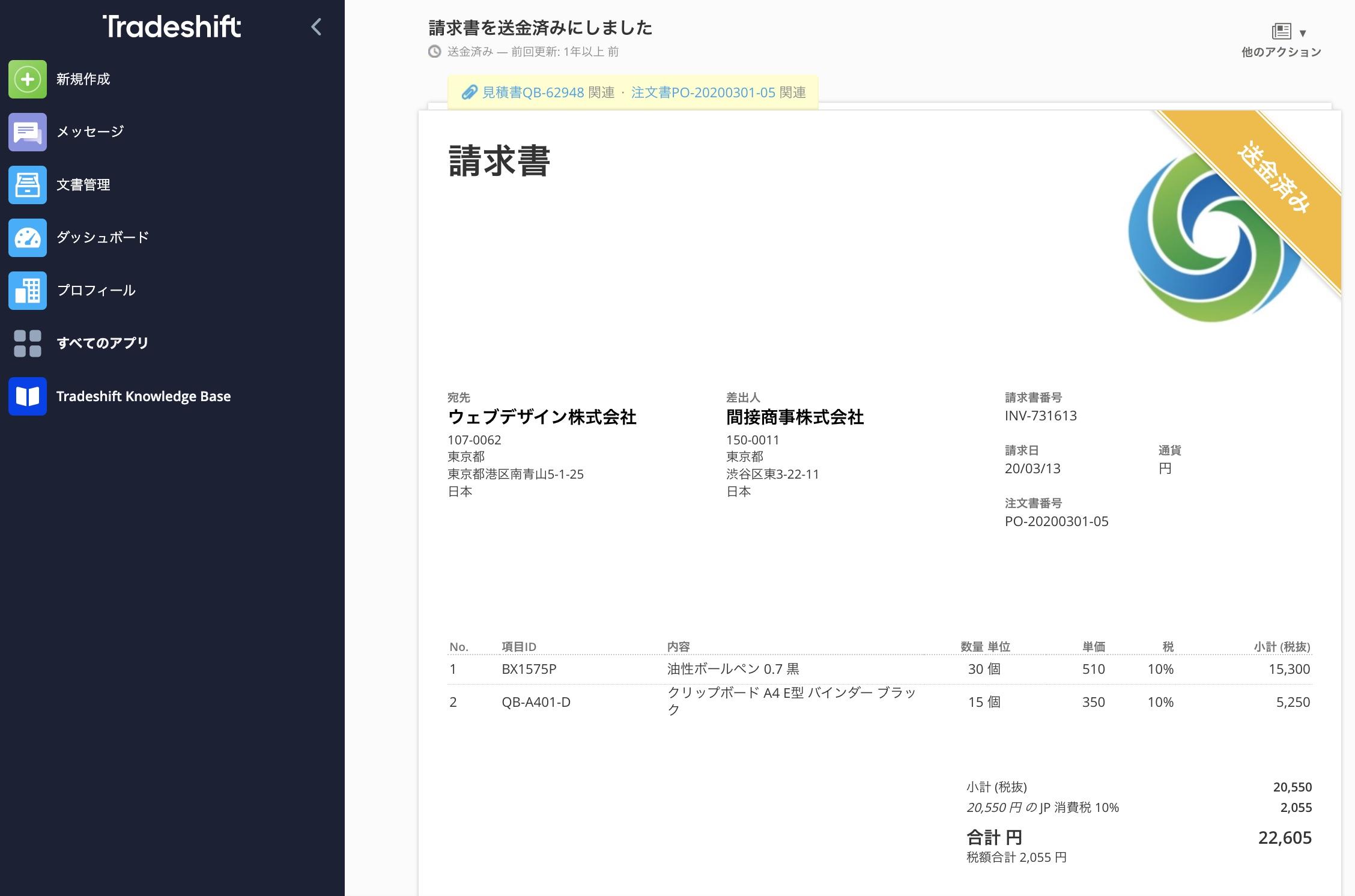Click the paperclip icon in the yellow banner
This screenshot has height=896, width=1355.
[x=470, y=92]
